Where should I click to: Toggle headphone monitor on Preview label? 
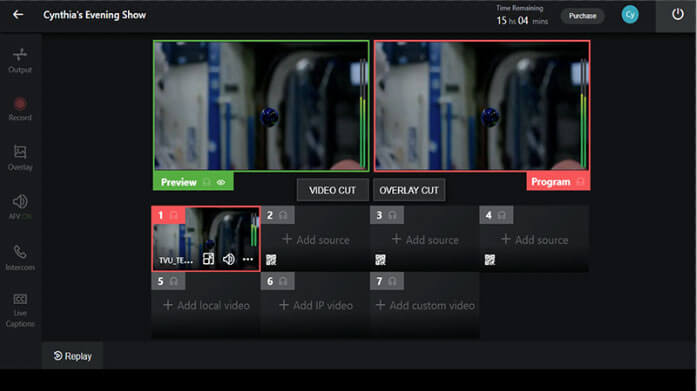pos(207,182)
